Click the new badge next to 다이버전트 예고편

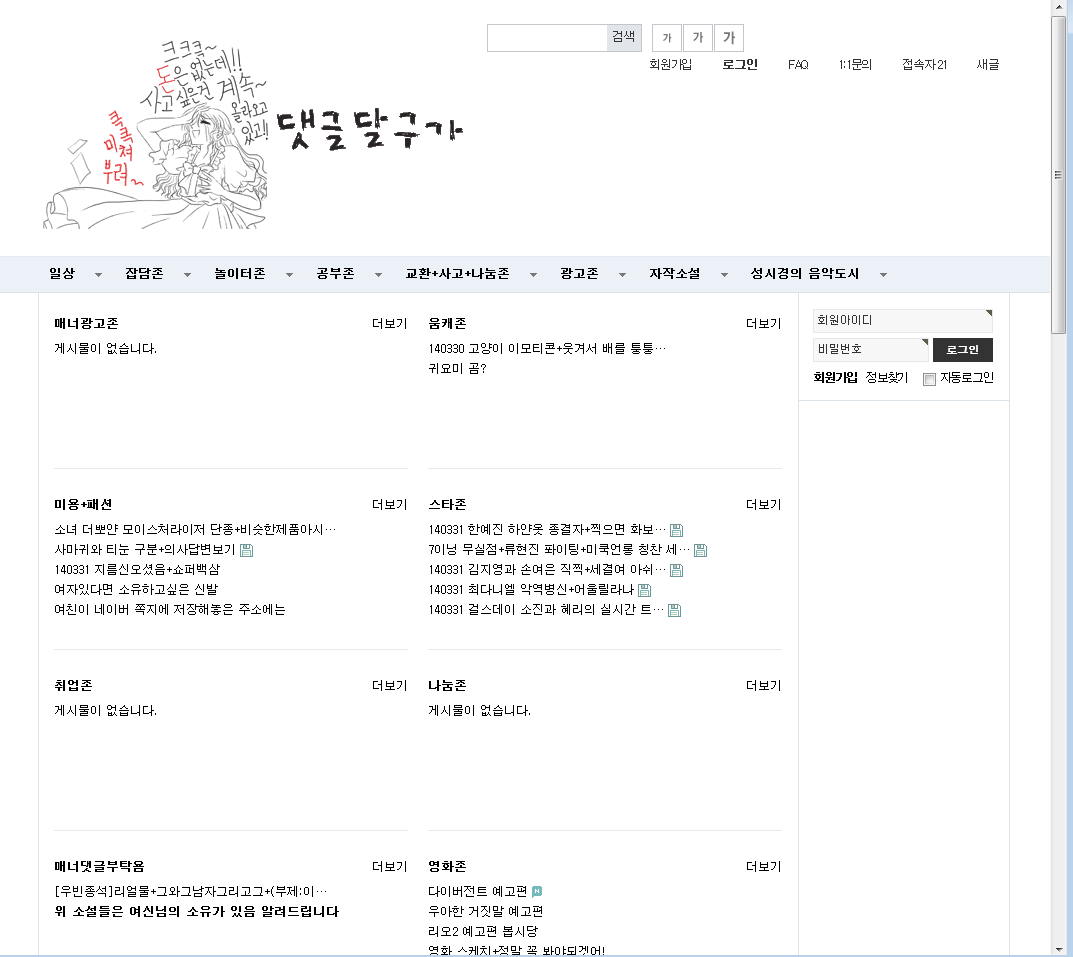pos(537,891)
